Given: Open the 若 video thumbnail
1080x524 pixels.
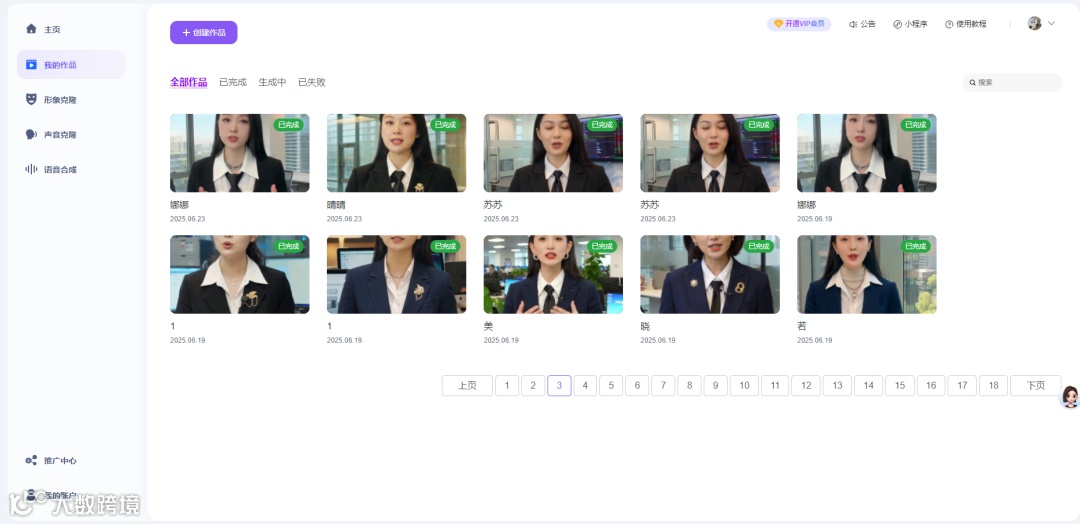Looking at the screenshot, I should 866,275.
